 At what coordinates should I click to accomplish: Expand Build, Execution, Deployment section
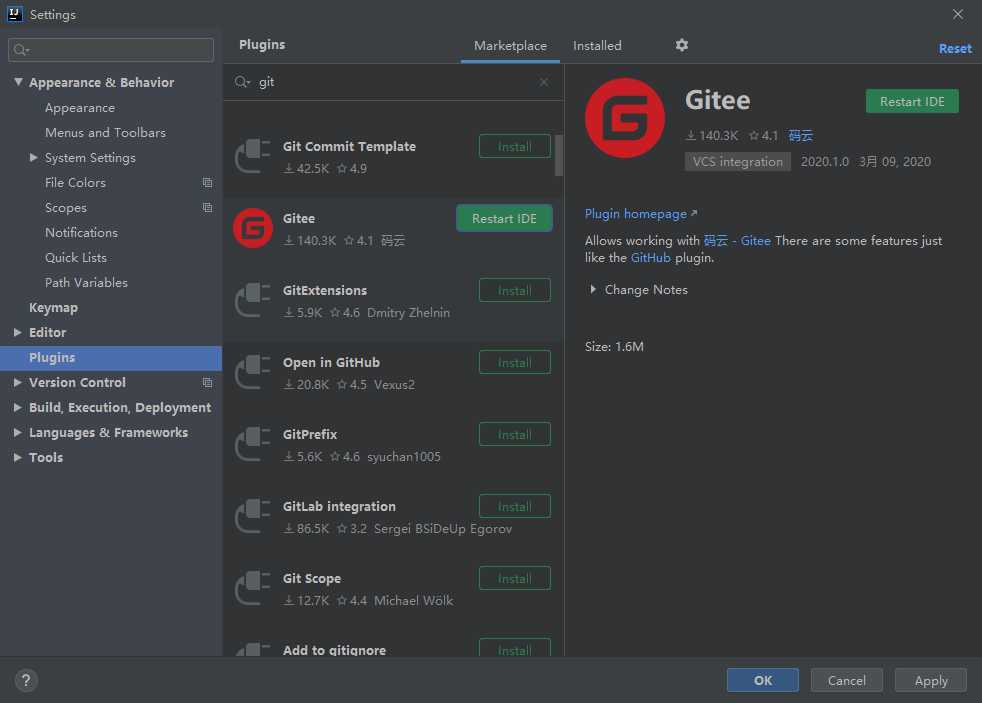[x=18, y=408]
